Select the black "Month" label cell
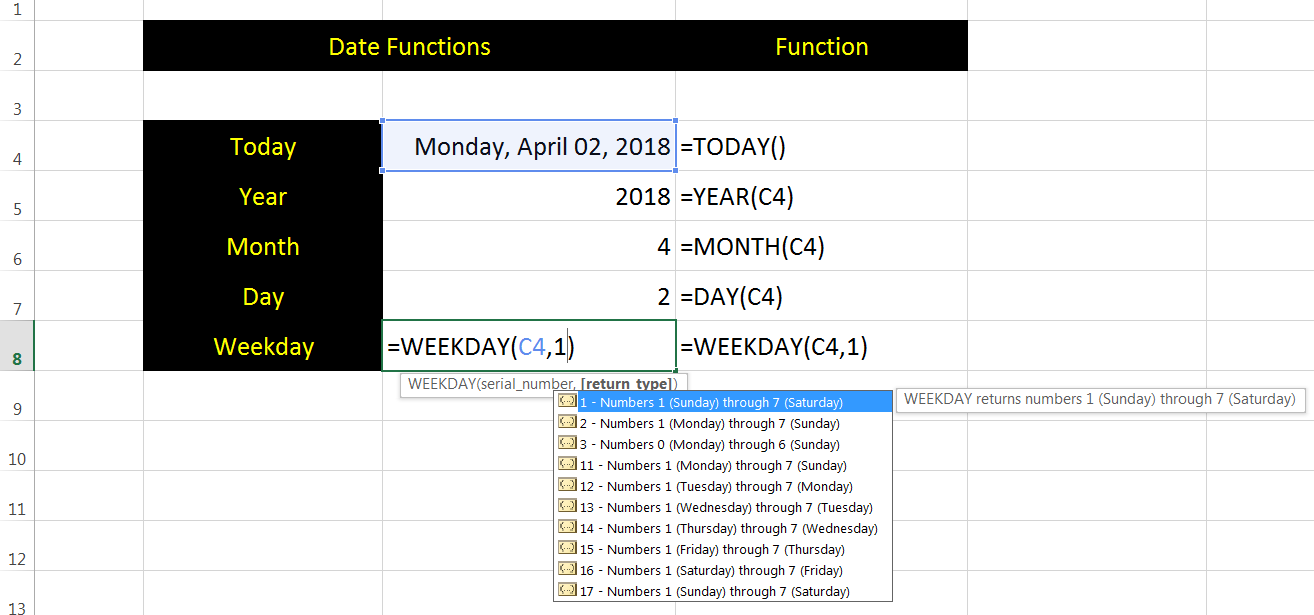 [x=262, y=246]
